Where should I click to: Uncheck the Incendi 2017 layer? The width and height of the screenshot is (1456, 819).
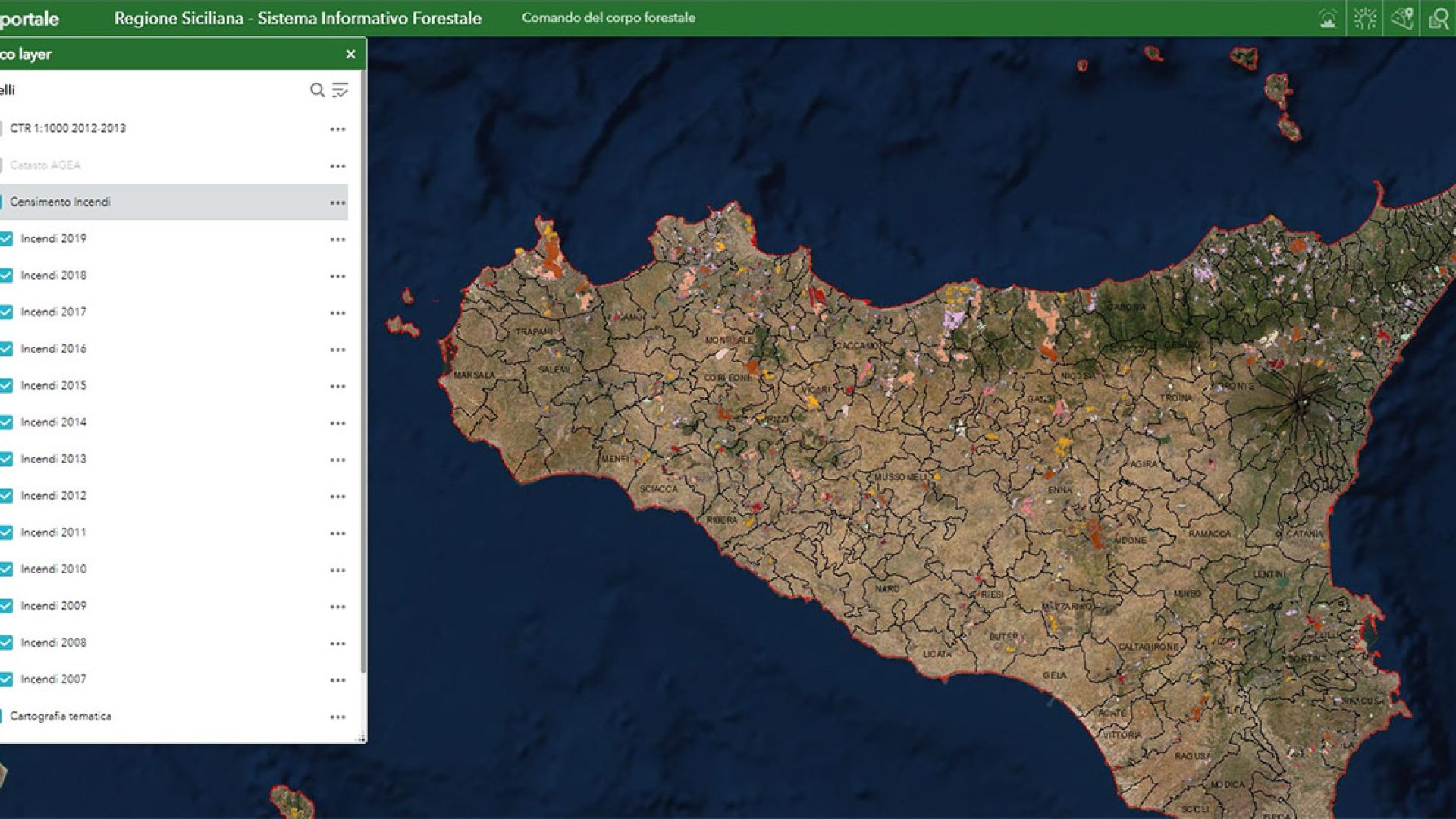(x=6, y=312)
